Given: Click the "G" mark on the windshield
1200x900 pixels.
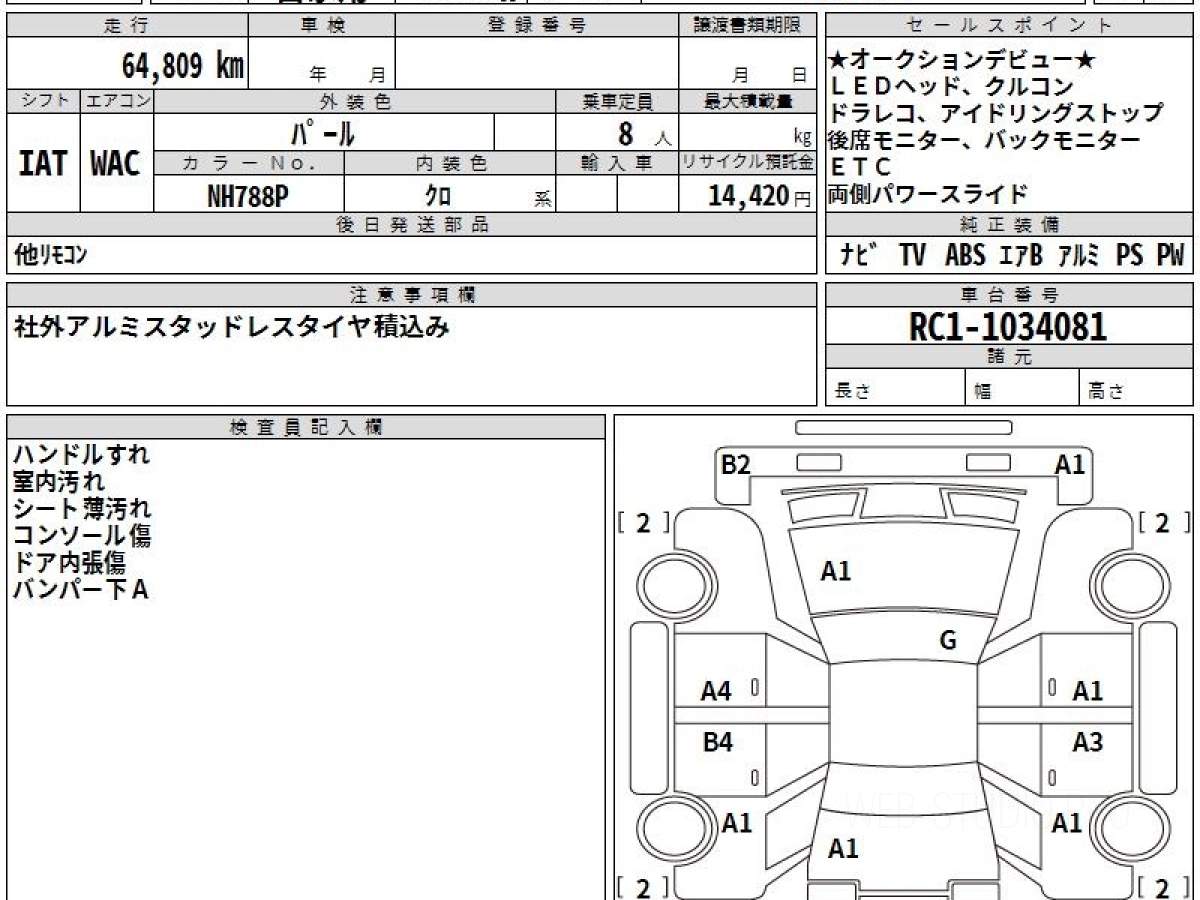Looking at the screenshot, I should [x=948, y=641].
